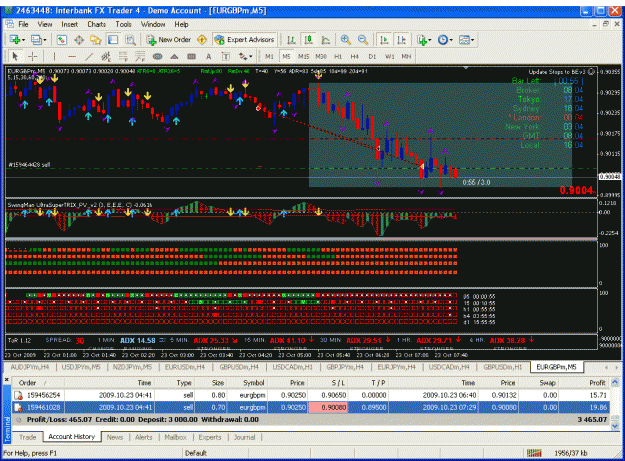Select the arrow cursor tool
This screenshot has height=461, width=625.
pyautogui.click(x=15, y=56)
